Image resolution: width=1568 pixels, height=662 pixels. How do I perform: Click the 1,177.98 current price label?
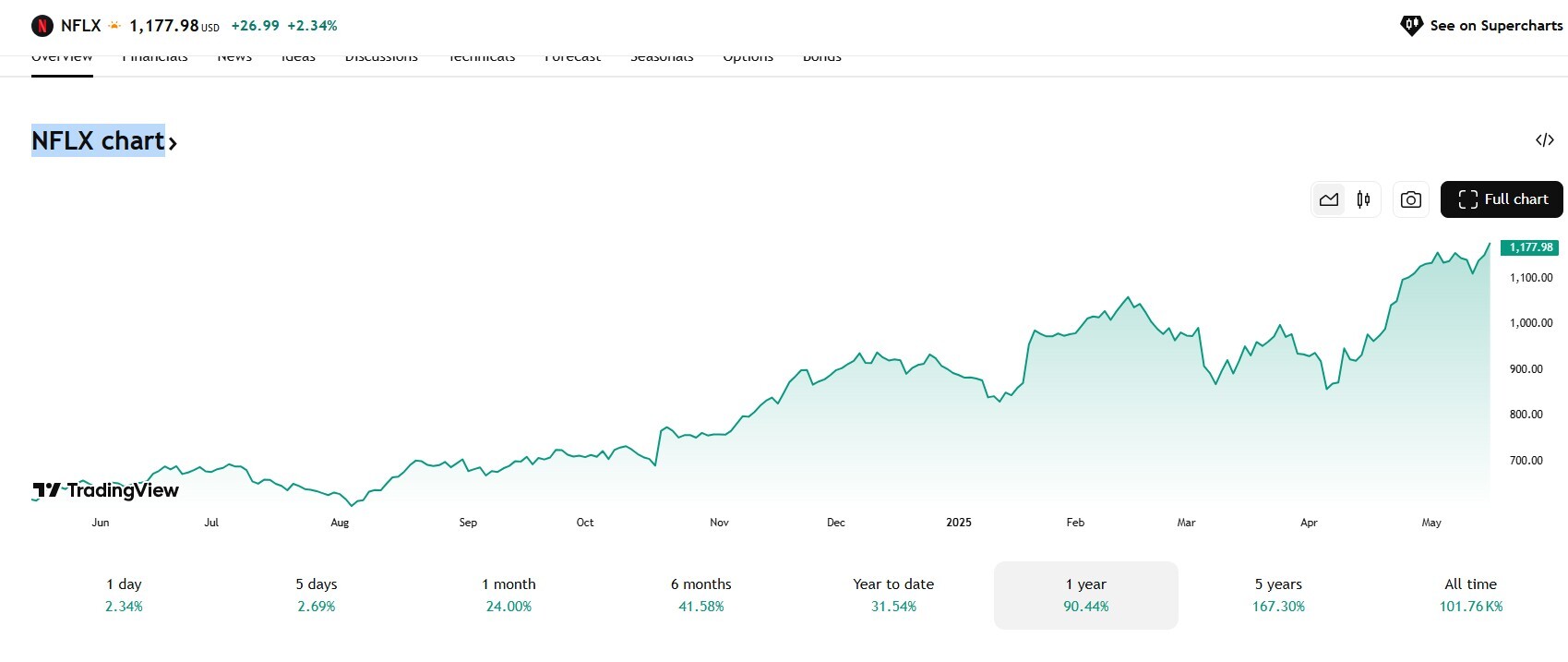(x=1530, y=247)
